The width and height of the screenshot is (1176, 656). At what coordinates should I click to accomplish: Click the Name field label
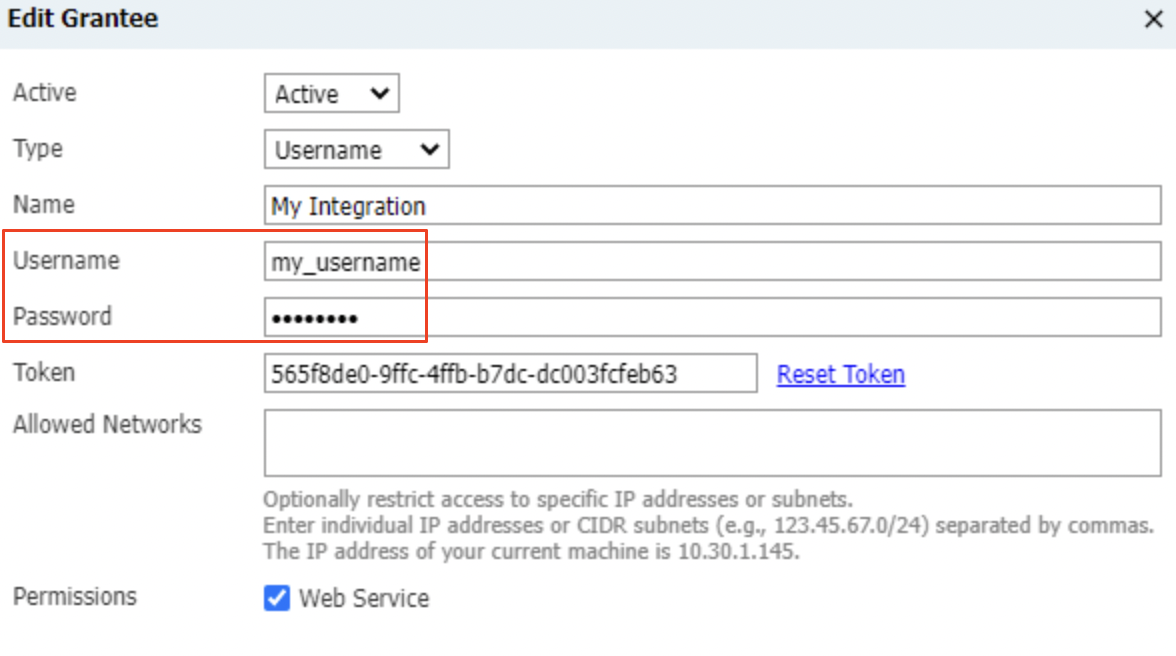[43, 205]
